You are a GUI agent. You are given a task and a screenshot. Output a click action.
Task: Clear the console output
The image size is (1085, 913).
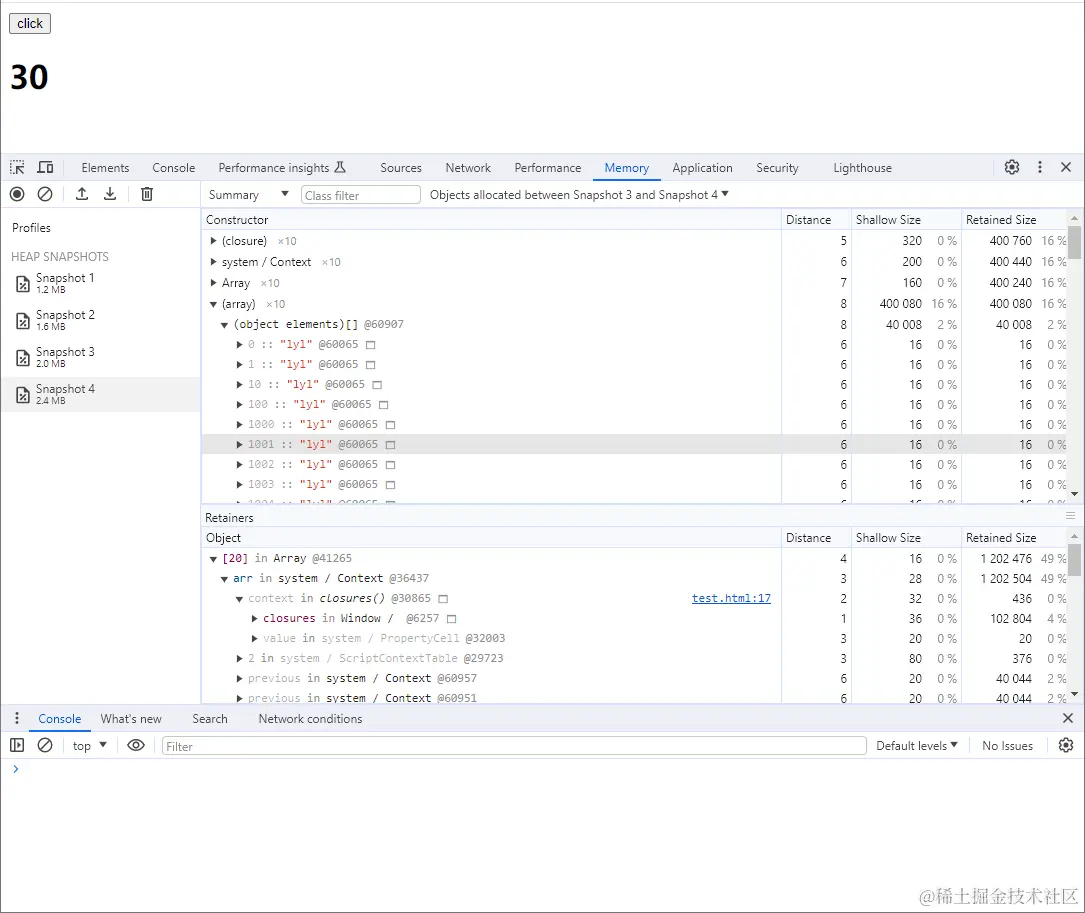click(x=45, y=745)
